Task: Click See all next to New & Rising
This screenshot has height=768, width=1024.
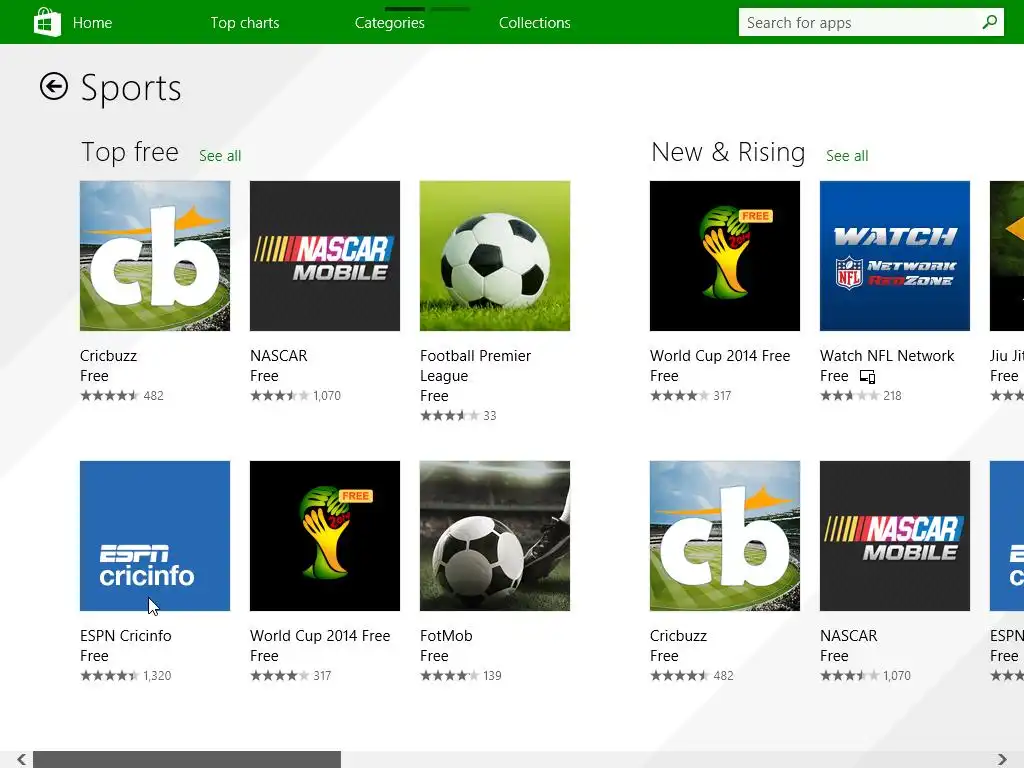Action: (x=847, y=155)
